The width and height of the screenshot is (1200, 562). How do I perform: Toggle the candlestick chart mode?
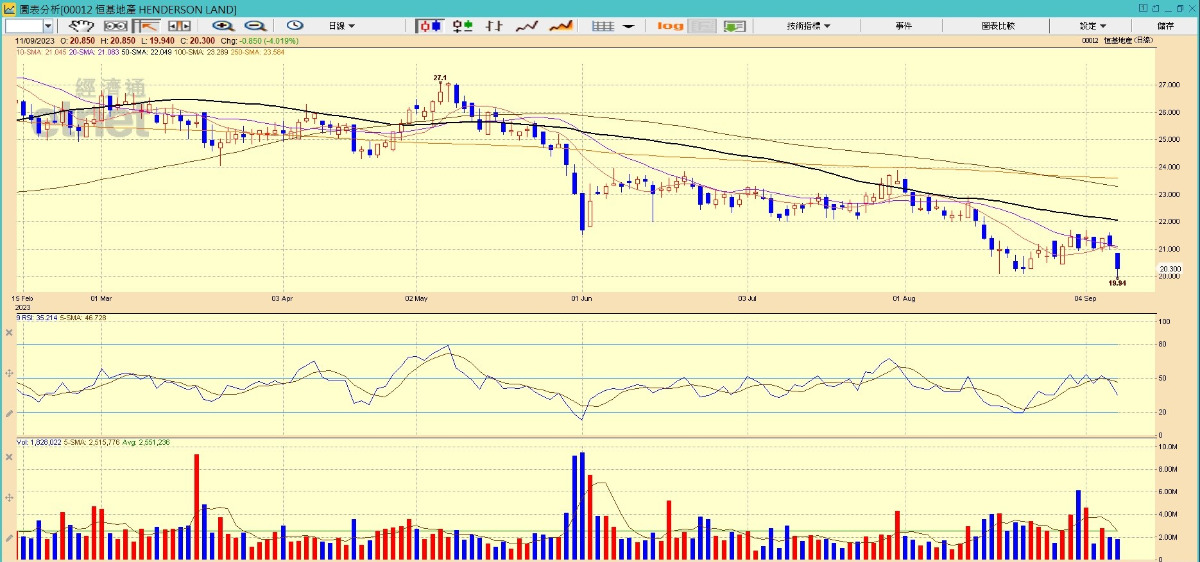pyautogui.click(x=429, y=26)
